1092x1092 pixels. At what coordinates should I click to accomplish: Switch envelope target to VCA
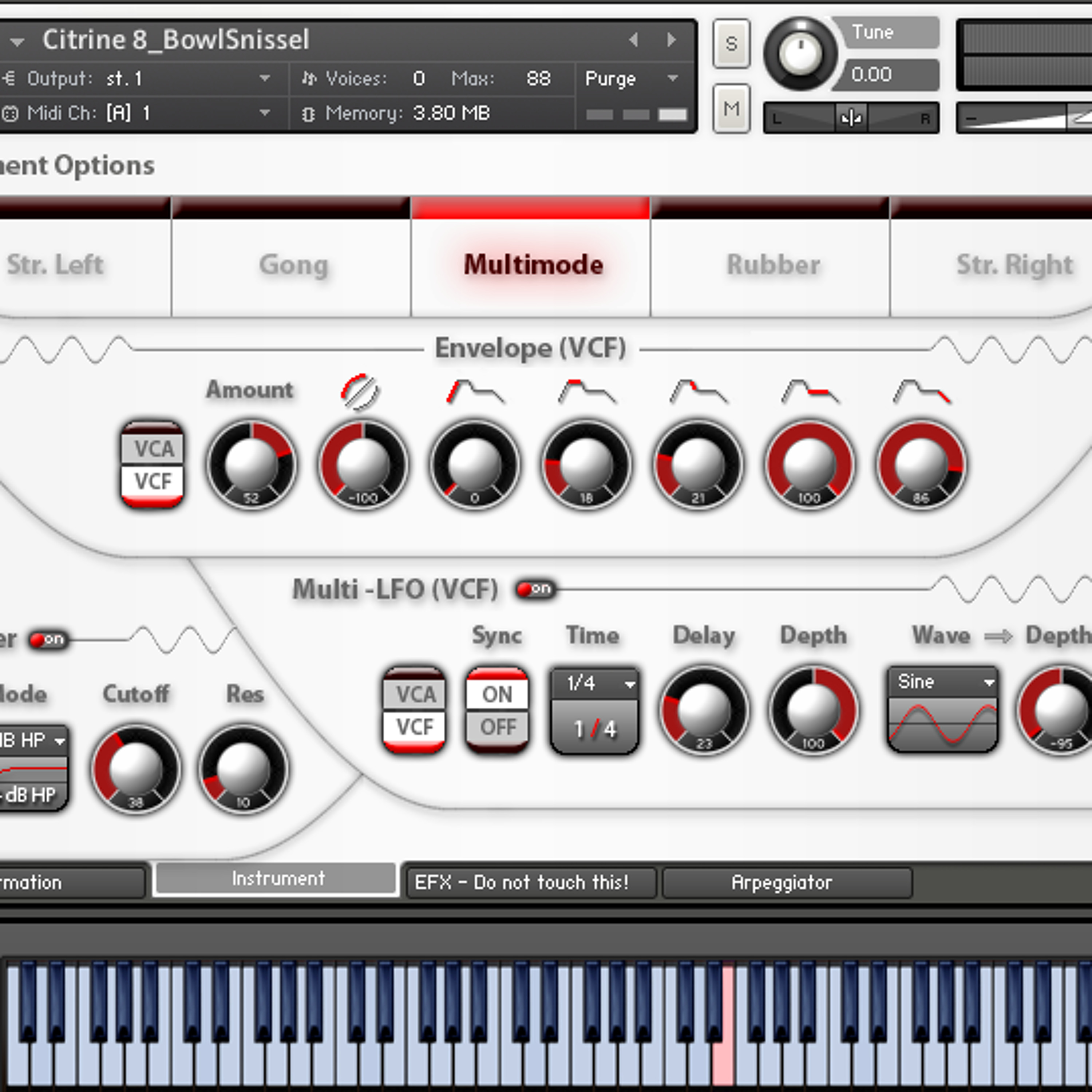click(153, 449)
